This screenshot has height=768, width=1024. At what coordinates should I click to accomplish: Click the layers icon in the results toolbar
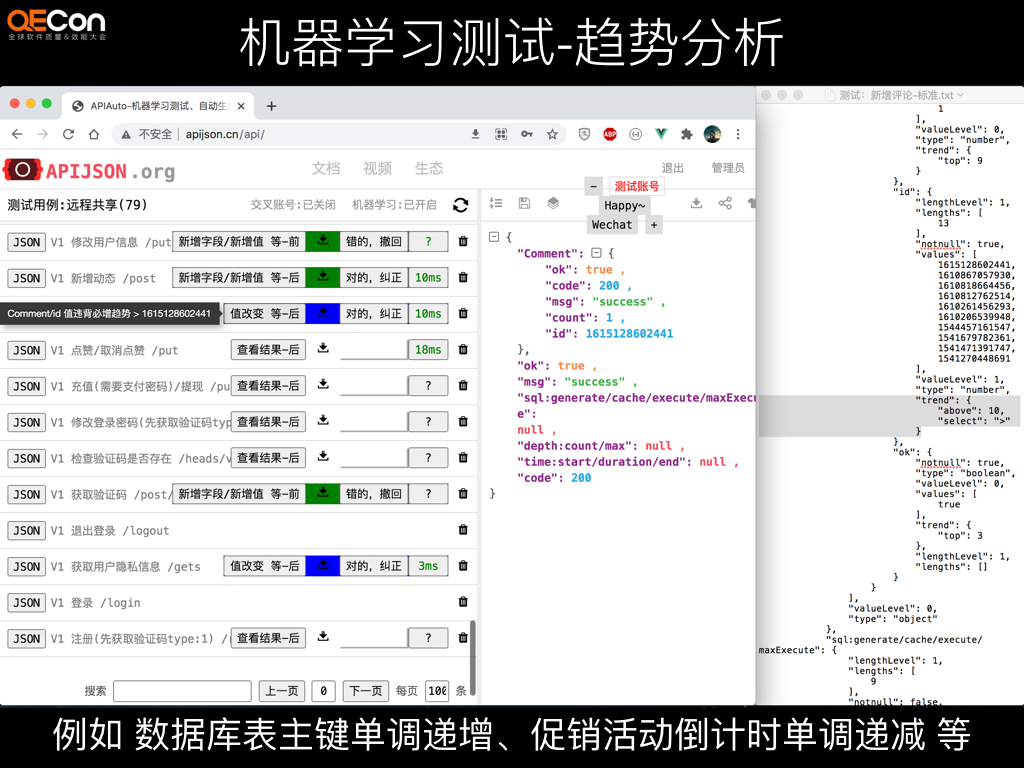coord(552,203)
